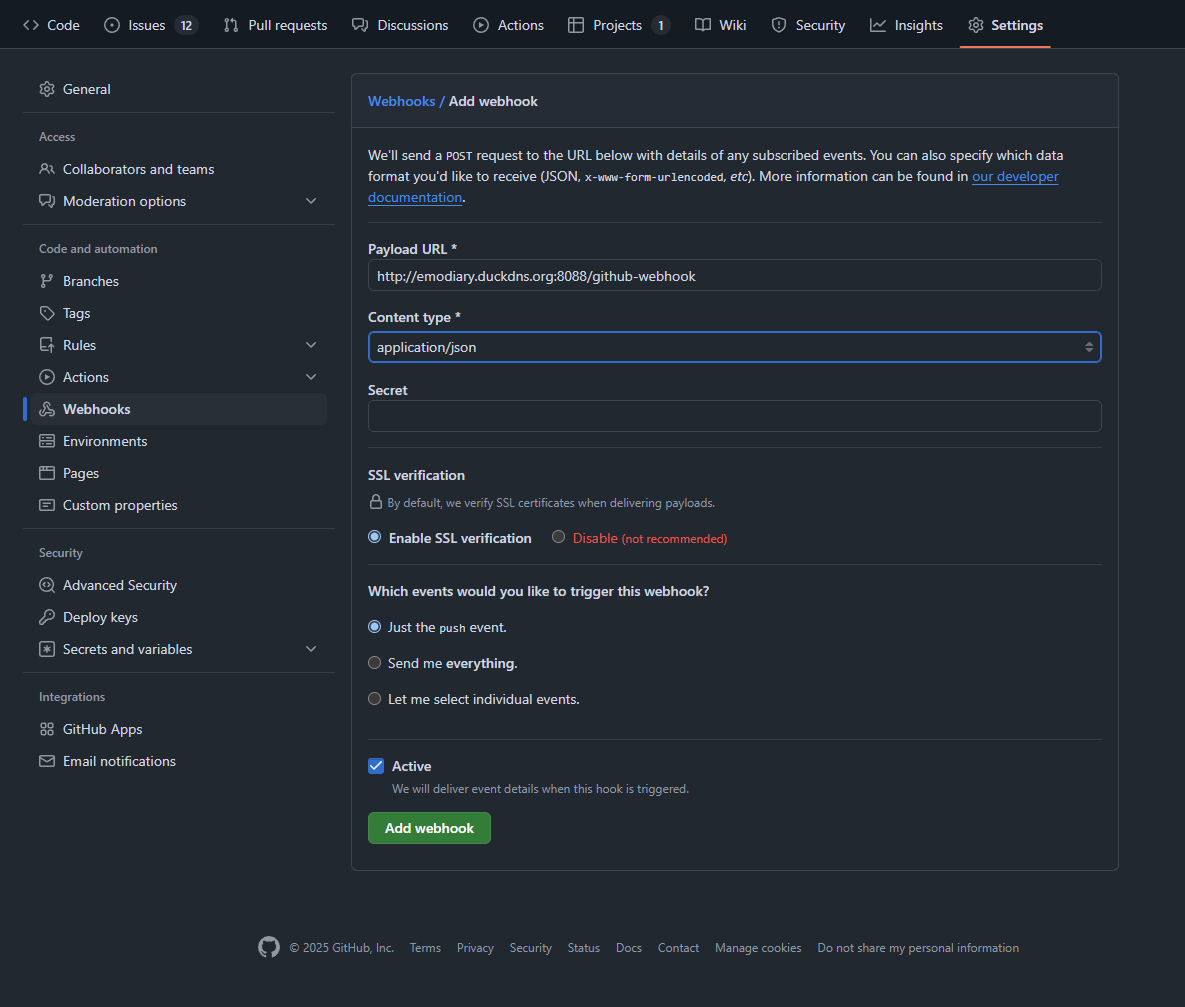Click inside the Secret input field

pyautogui.click(x=734, y=416)
